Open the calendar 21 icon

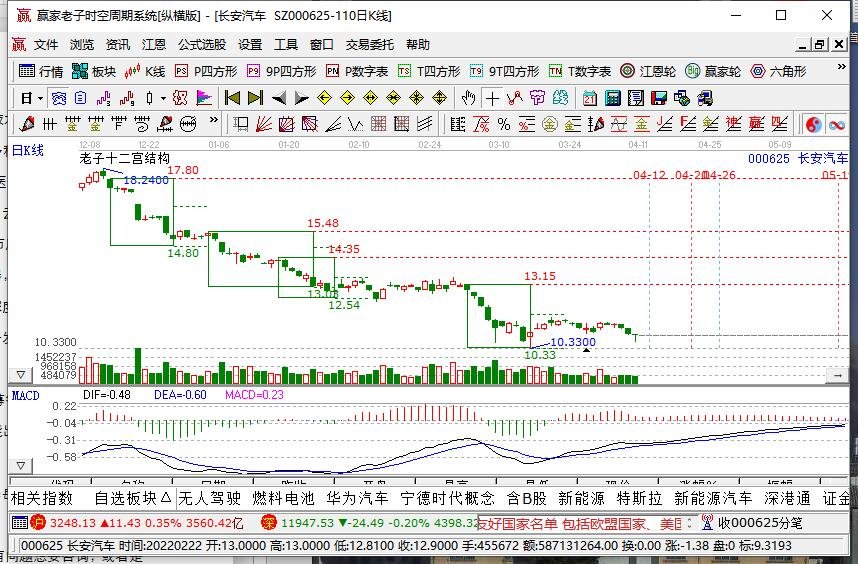pyautogui.click(x=590, y=98)
